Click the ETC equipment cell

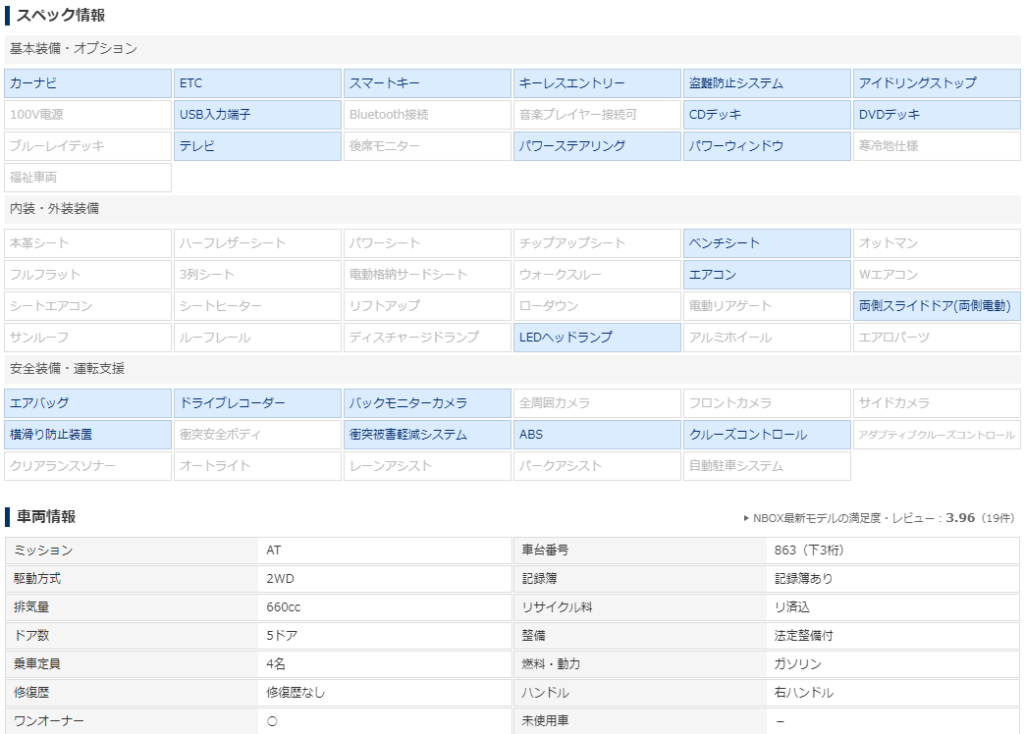click(x=257, y=83)
